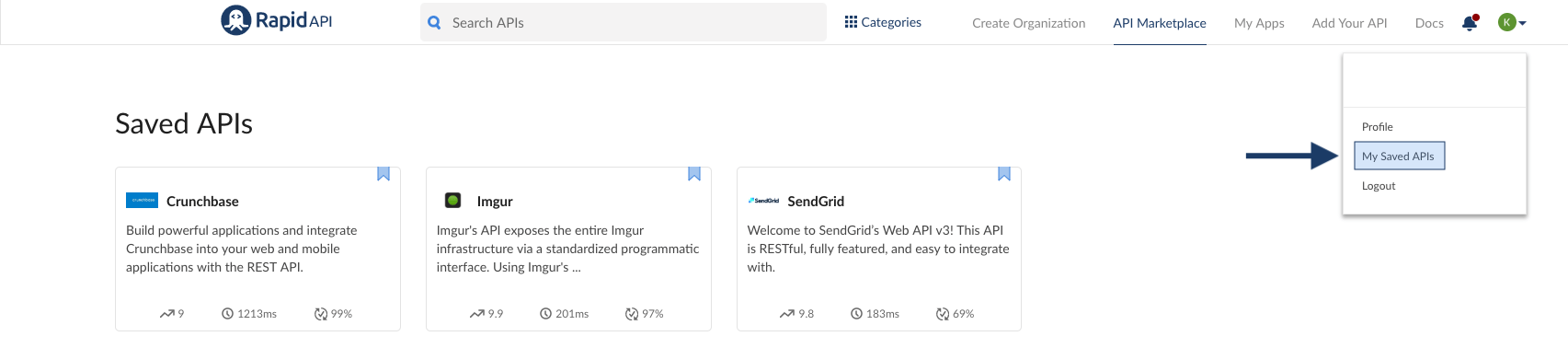Click SendGrid latency clock icon
Viewport: 1568px width, 348px height.
pyautogui.click(x=856, y=314)
